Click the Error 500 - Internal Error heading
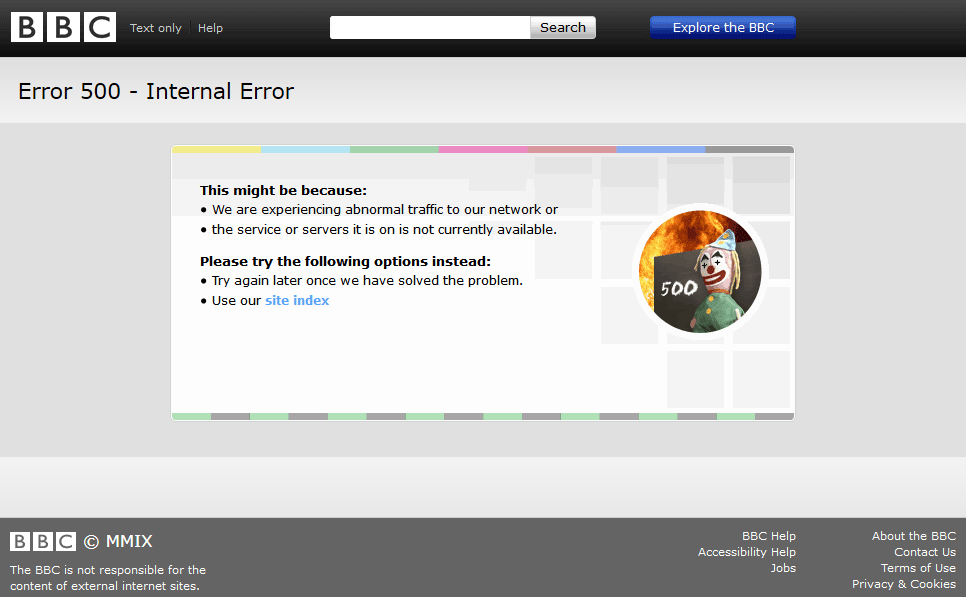The width and height of the screenshot is (966, 597). (x=156, y=91)
